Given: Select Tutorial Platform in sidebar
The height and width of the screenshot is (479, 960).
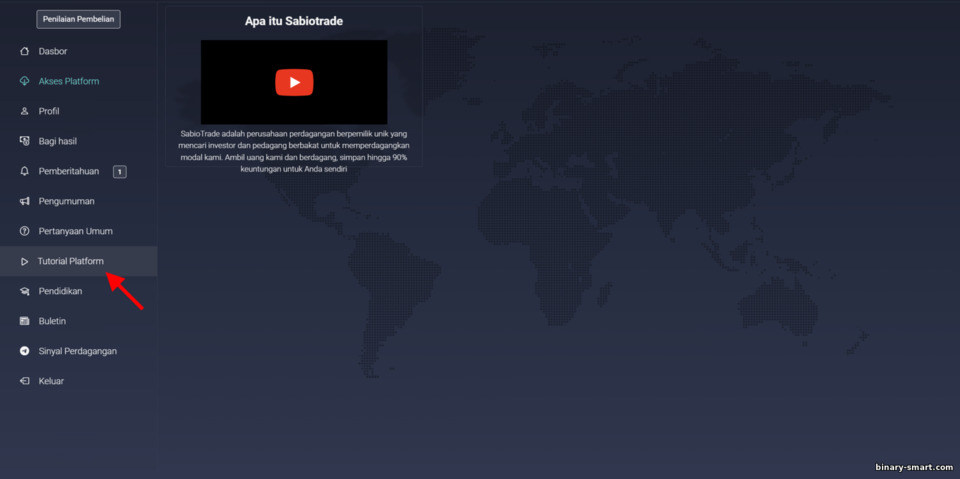Looking at the screenshot, I should [78, 262].
